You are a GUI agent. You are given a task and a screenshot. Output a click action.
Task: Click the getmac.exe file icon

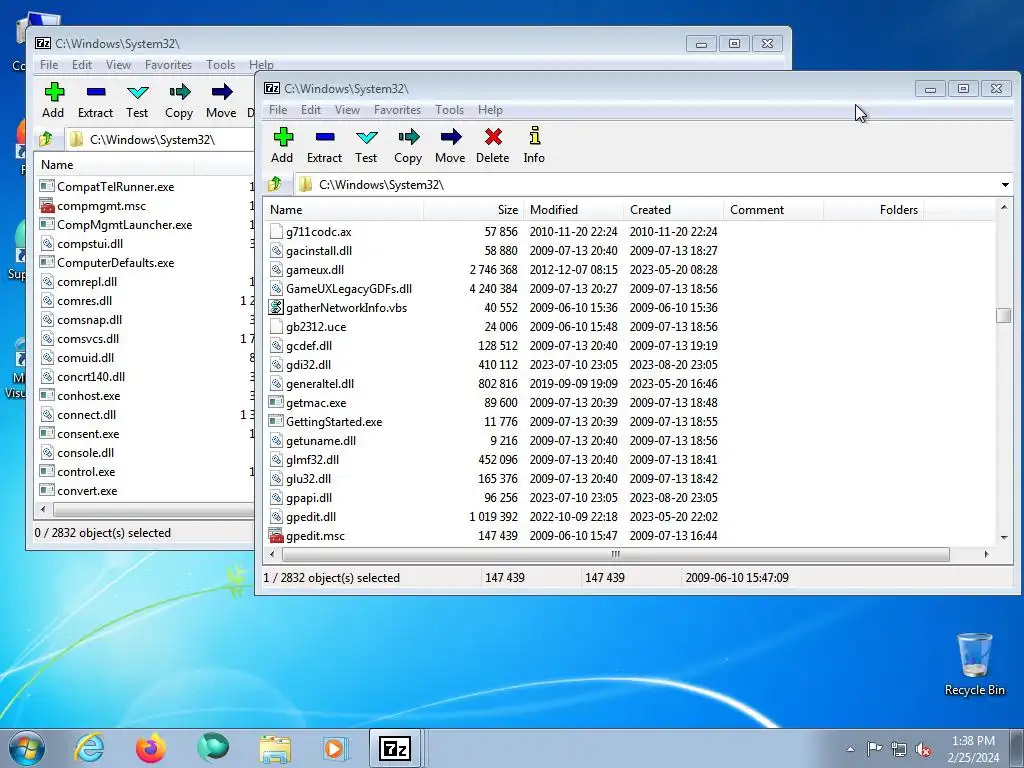tap(276, 402)
